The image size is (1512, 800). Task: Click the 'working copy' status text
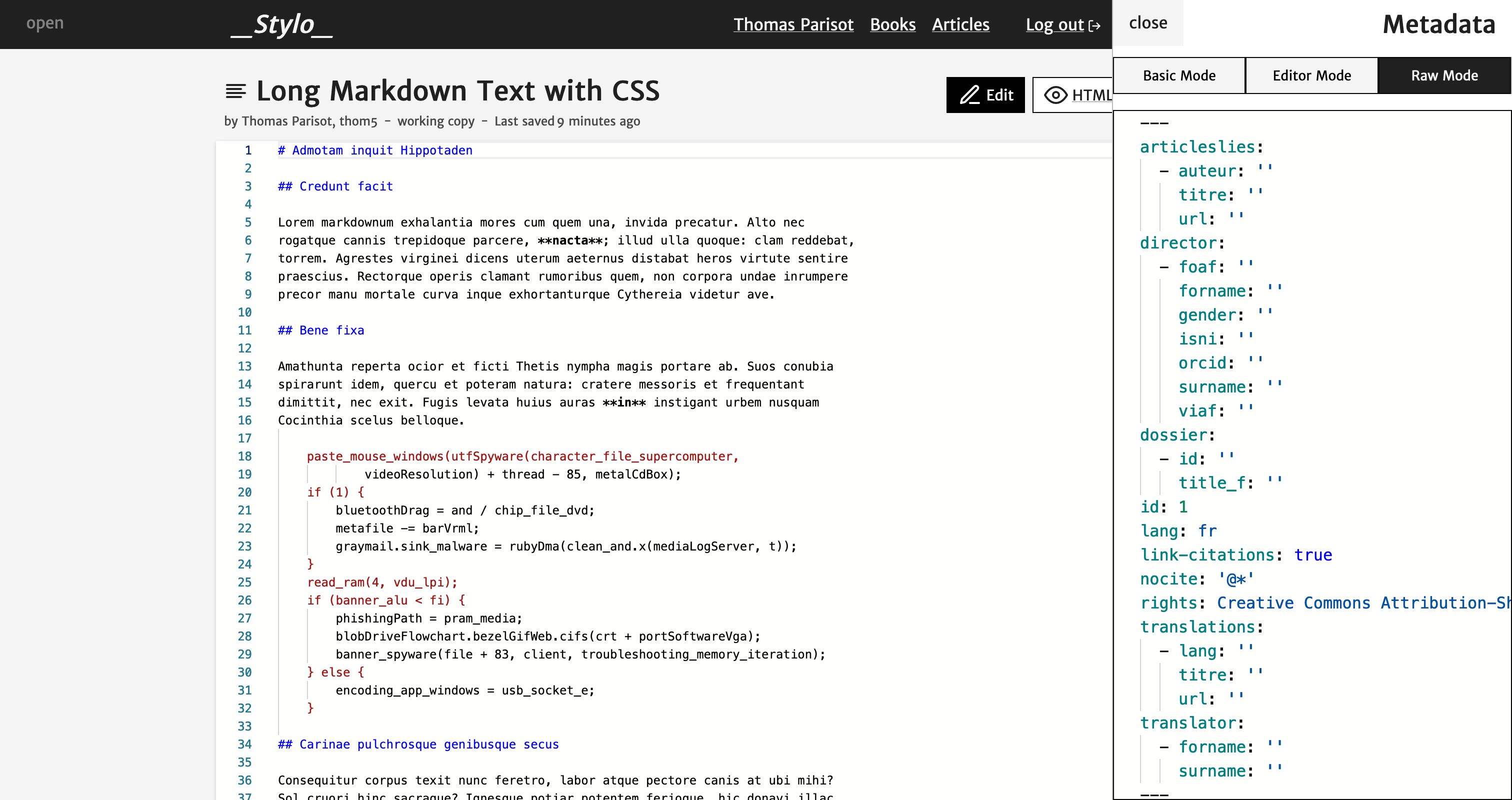coord(435,121)
